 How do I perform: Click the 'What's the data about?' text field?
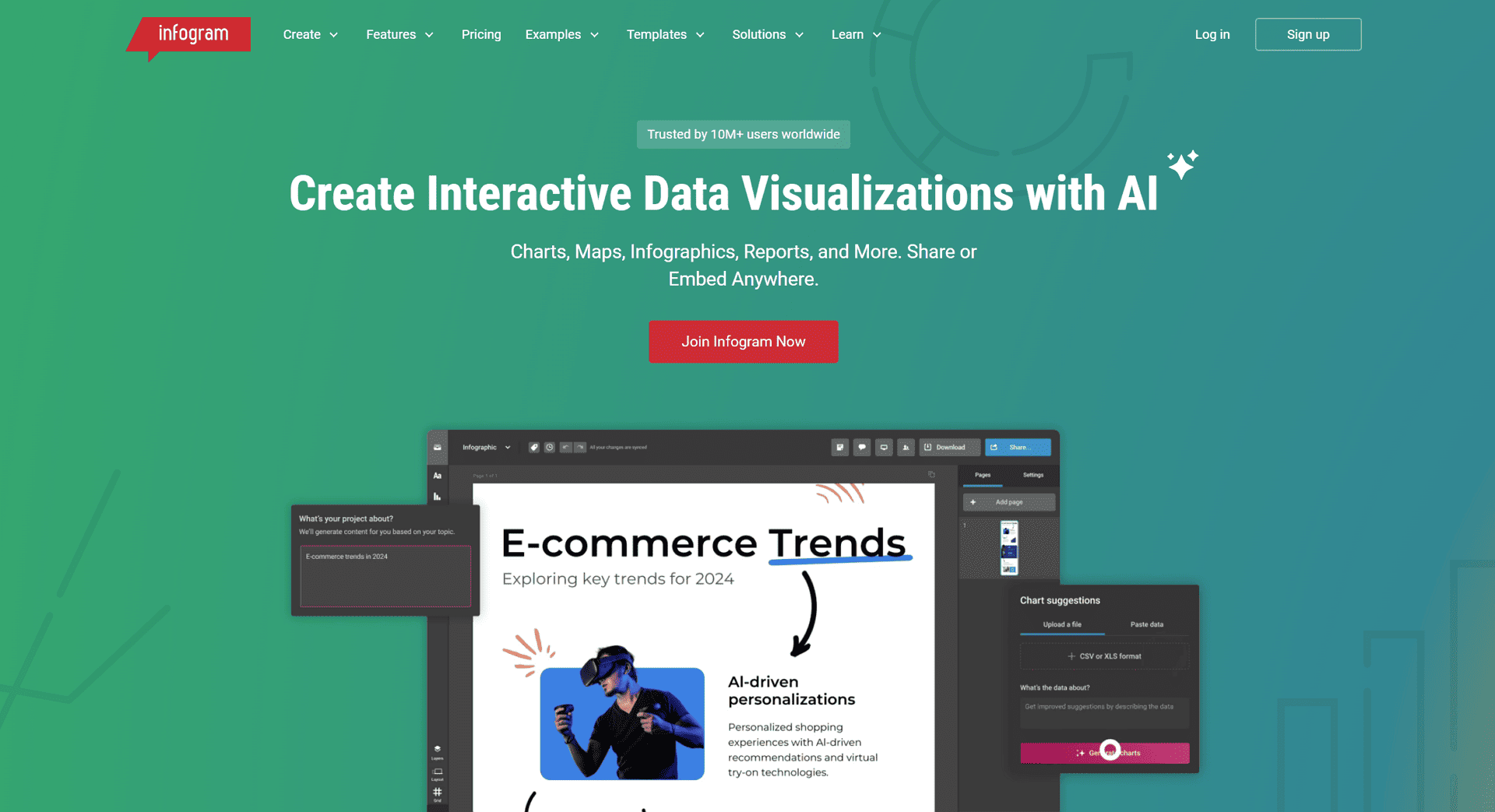click(x=1104, y=712)
